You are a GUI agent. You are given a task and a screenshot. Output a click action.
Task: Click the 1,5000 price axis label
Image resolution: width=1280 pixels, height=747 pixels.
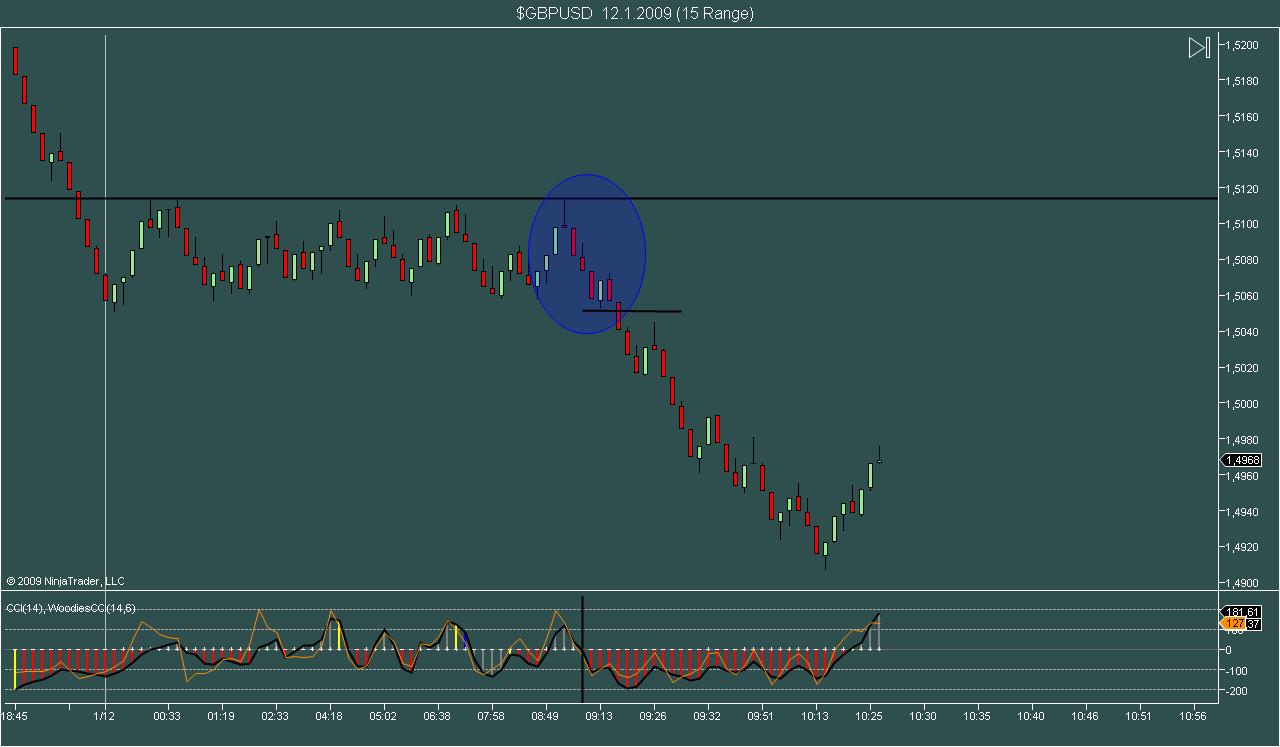click(x=1244, y=404)
